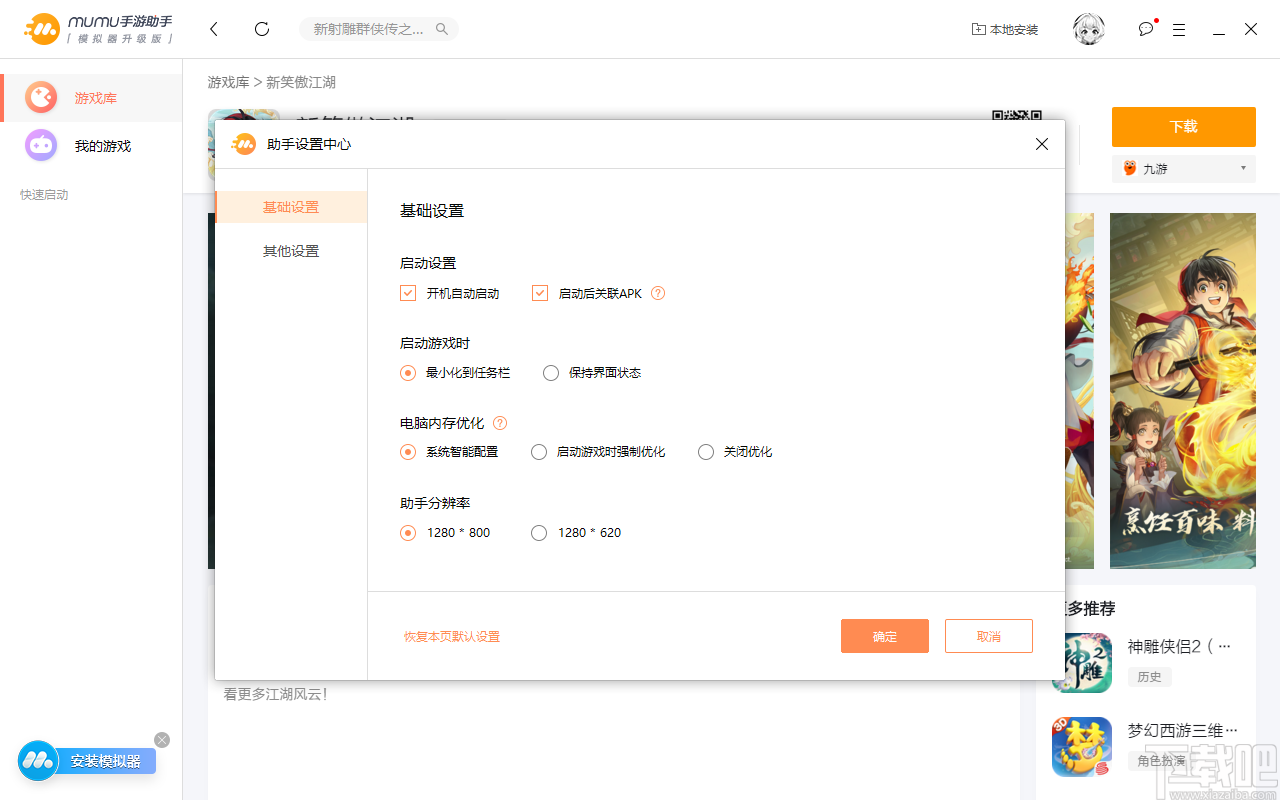Open 本地安装 local install
The height and width of the screenshot is (800, 1280).
1004,29
